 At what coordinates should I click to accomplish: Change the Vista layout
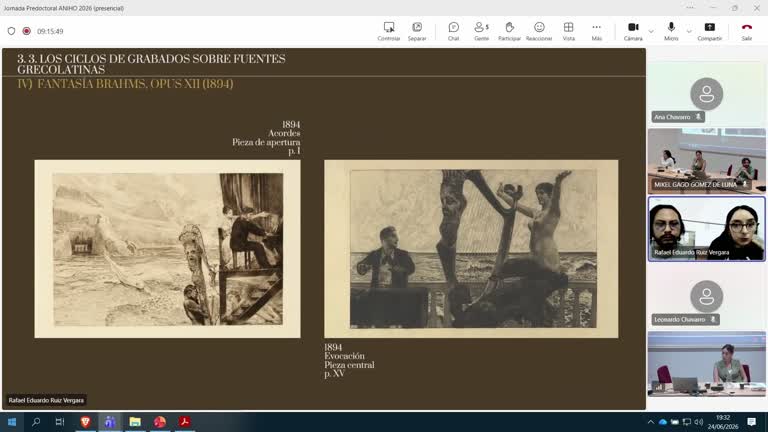569,31
